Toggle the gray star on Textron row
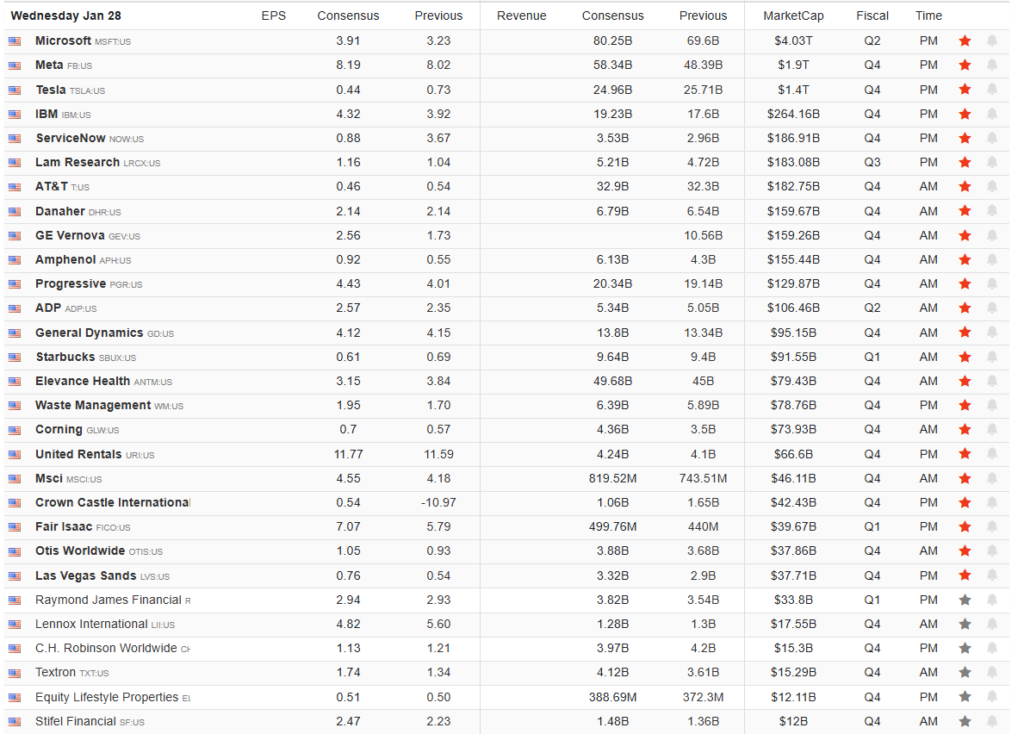This screenshot has width=1024, height=734. pyautogui.click(x=964, y=672)
